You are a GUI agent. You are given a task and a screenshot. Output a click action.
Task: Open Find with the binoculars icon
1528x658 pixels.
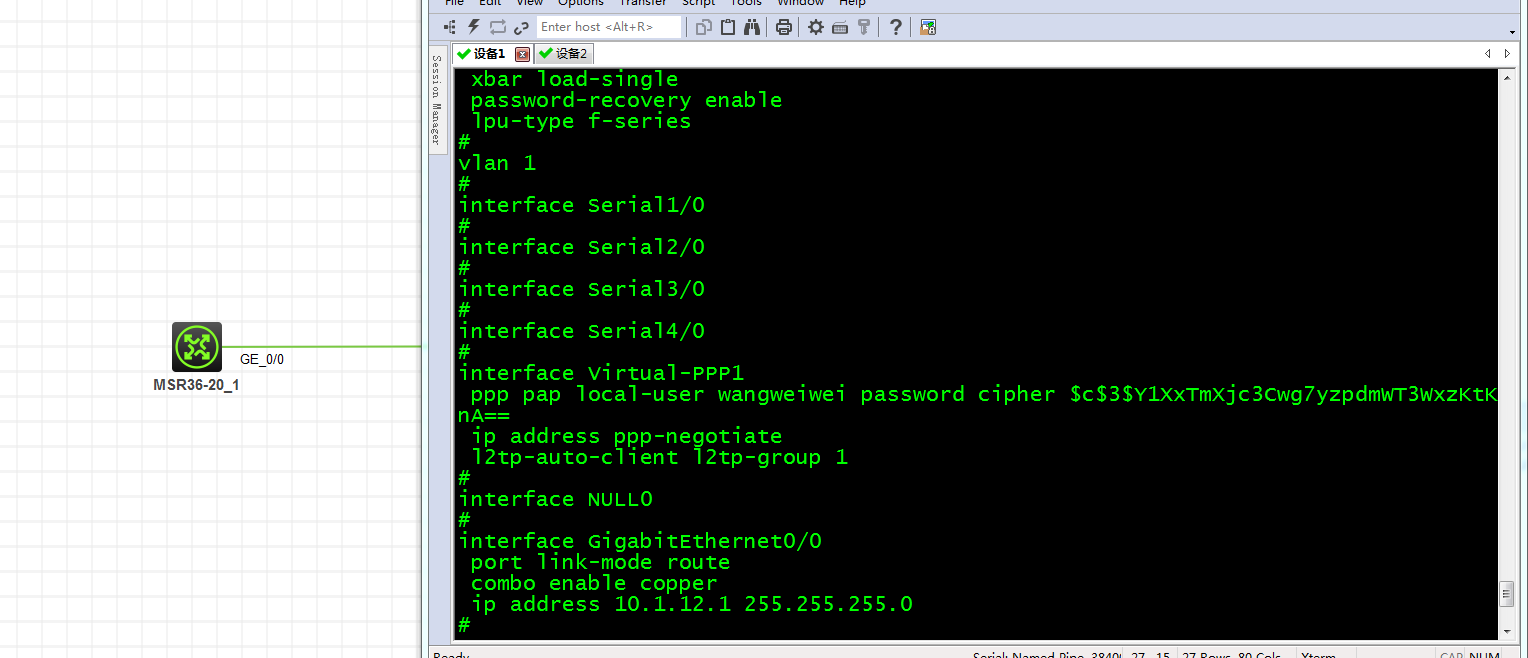[752, 27]
